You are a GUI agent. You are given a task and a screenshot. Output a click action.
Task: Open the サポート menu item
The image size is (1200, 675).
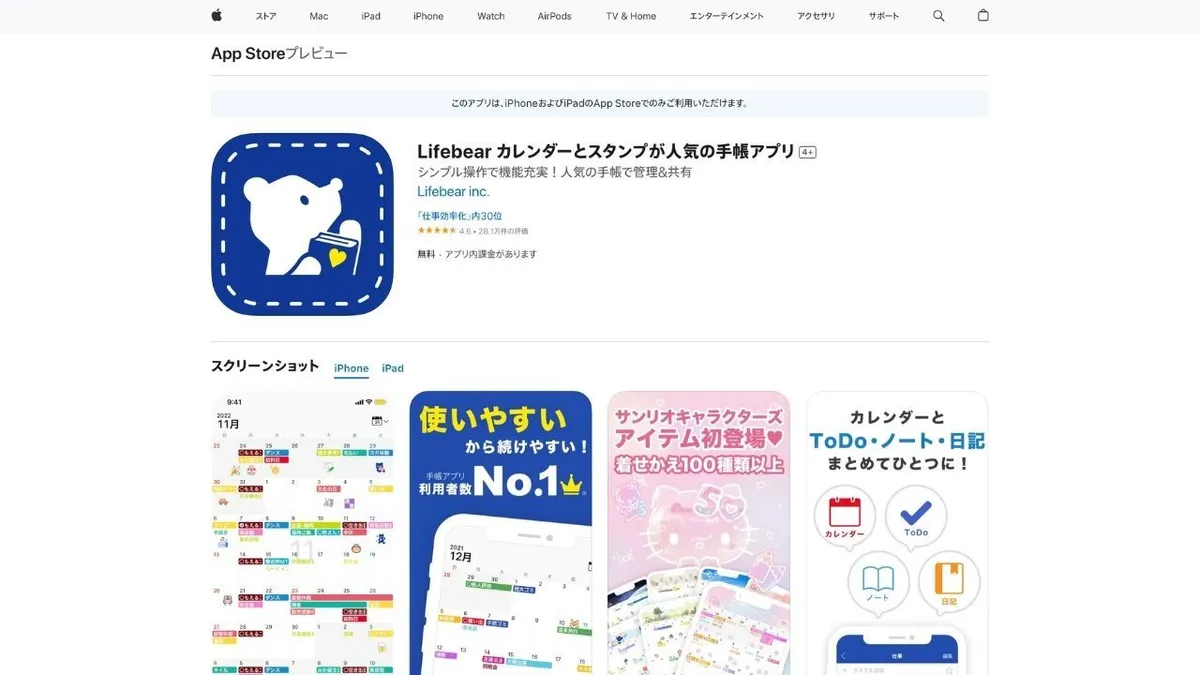884,16
